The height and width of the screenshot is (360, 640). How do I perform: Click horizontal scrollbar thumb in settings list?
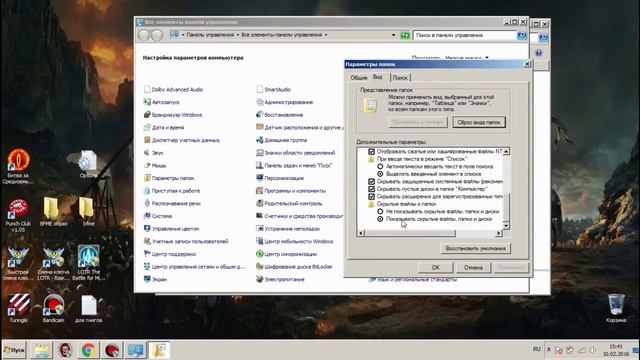409,233
